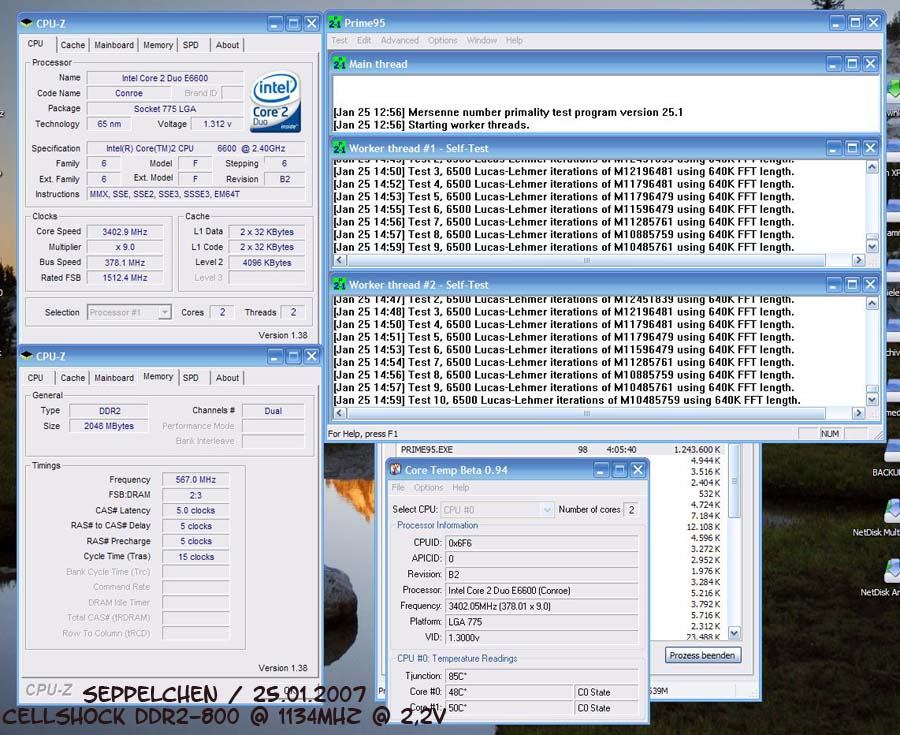900x735 pixels.
Task: Click the Prime95 title bar icon
Action: pos(335,23)
